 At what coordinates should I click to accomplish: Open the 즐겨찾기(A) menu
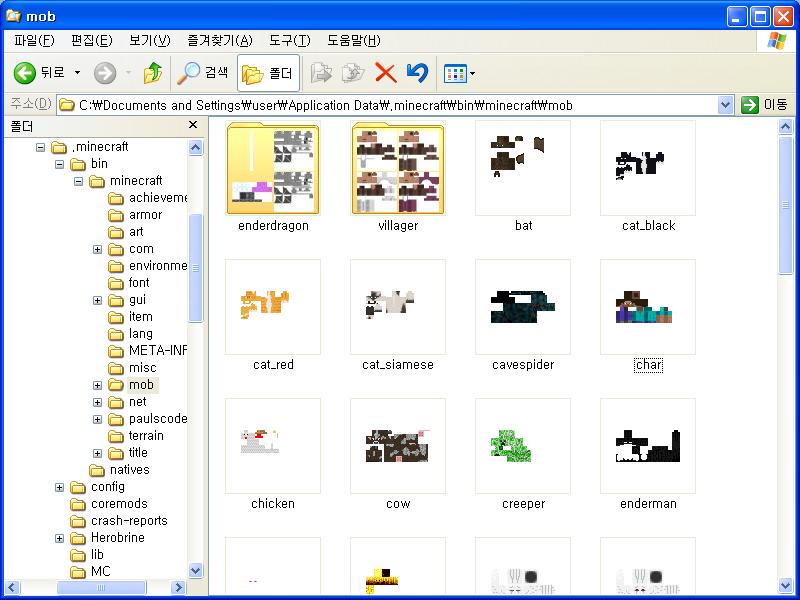(x=220, y=40)
